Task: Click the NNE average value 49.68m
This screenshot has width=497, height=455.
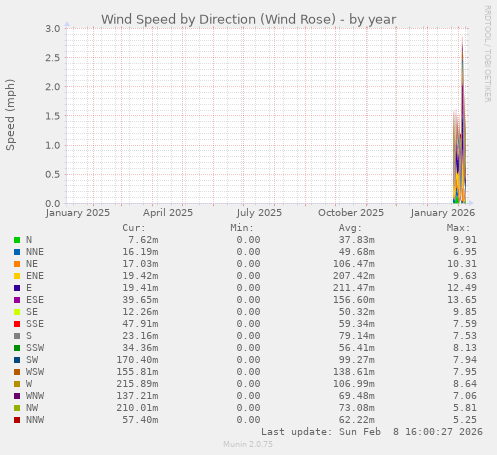Action: pos(357,252)
